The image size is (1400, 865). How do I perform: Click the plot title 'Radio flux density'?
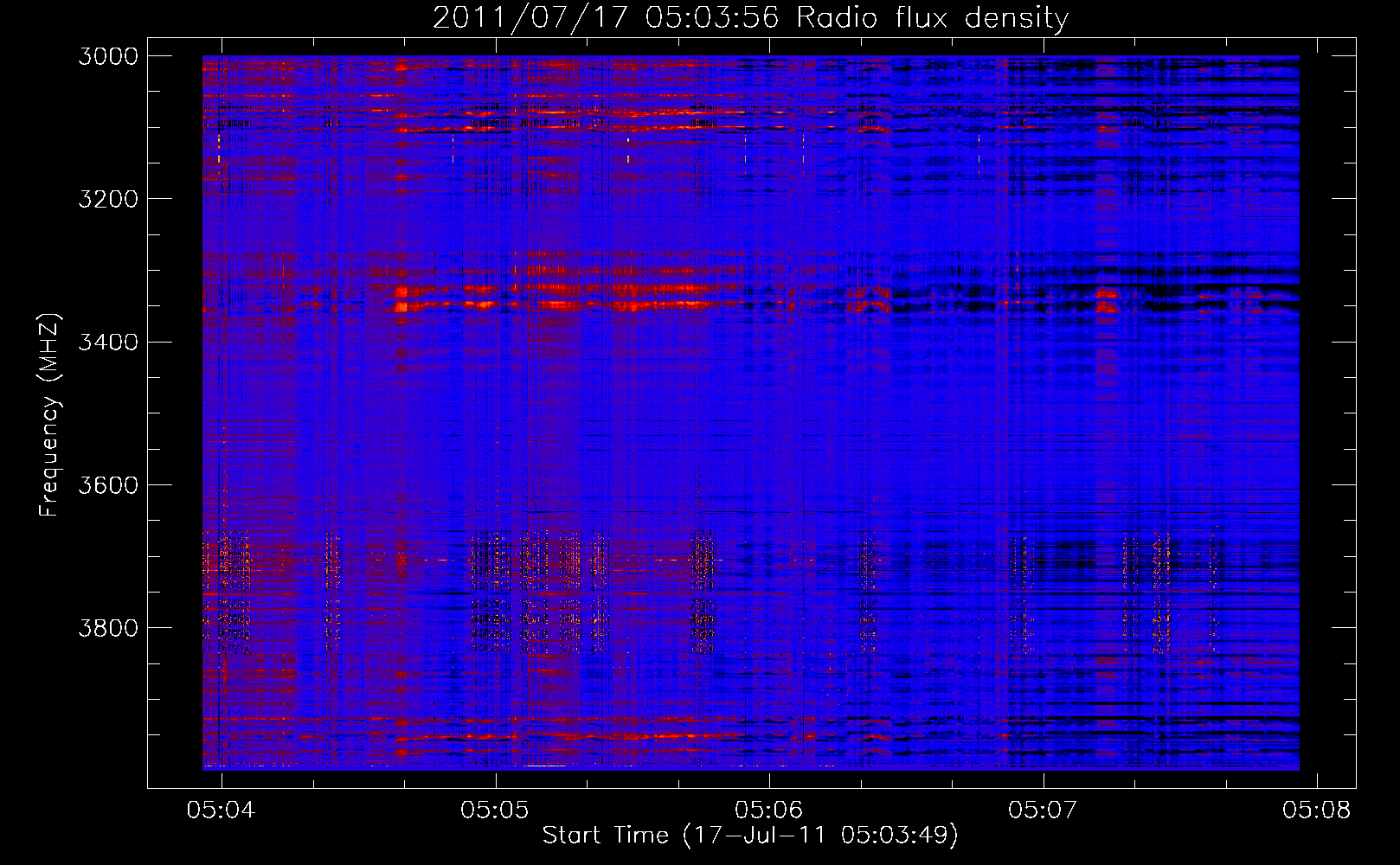(933, 18)
